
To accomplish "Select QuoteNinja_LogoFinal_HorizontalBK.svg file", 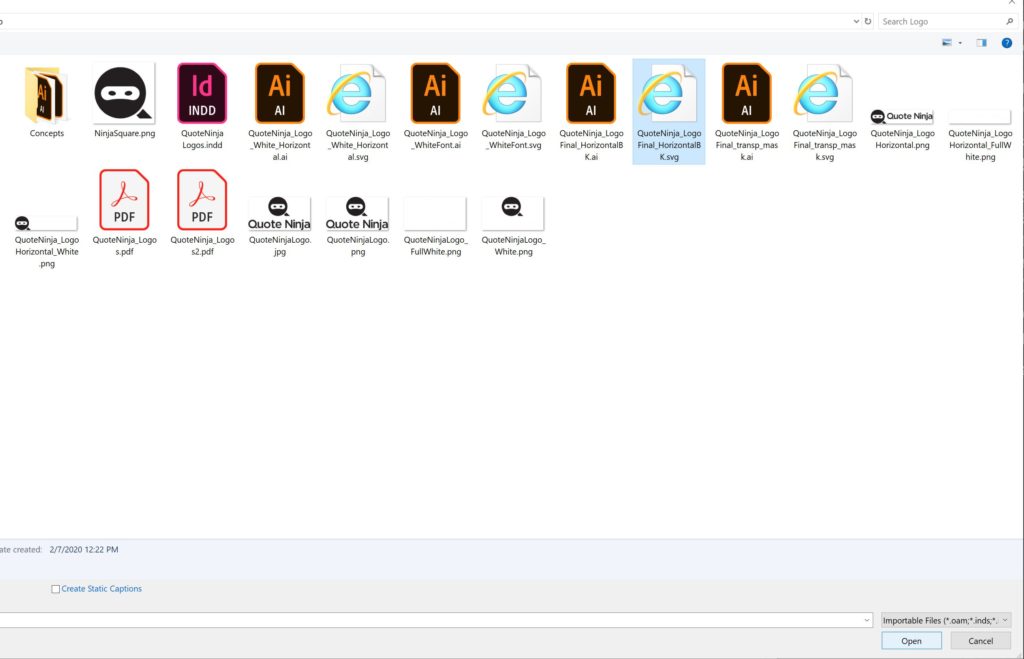I will tap(669, 112).
